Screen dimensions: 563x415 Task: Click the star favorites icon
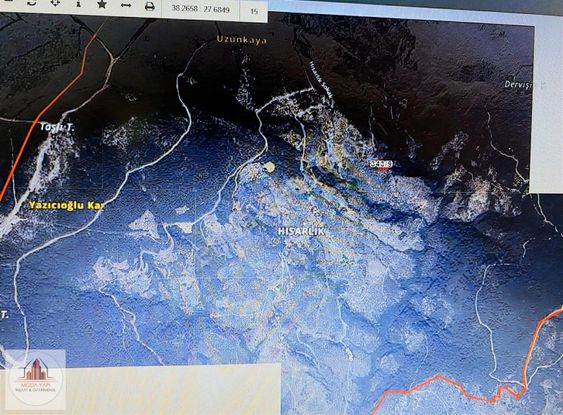pyautogui.click(x=102, y=4)
